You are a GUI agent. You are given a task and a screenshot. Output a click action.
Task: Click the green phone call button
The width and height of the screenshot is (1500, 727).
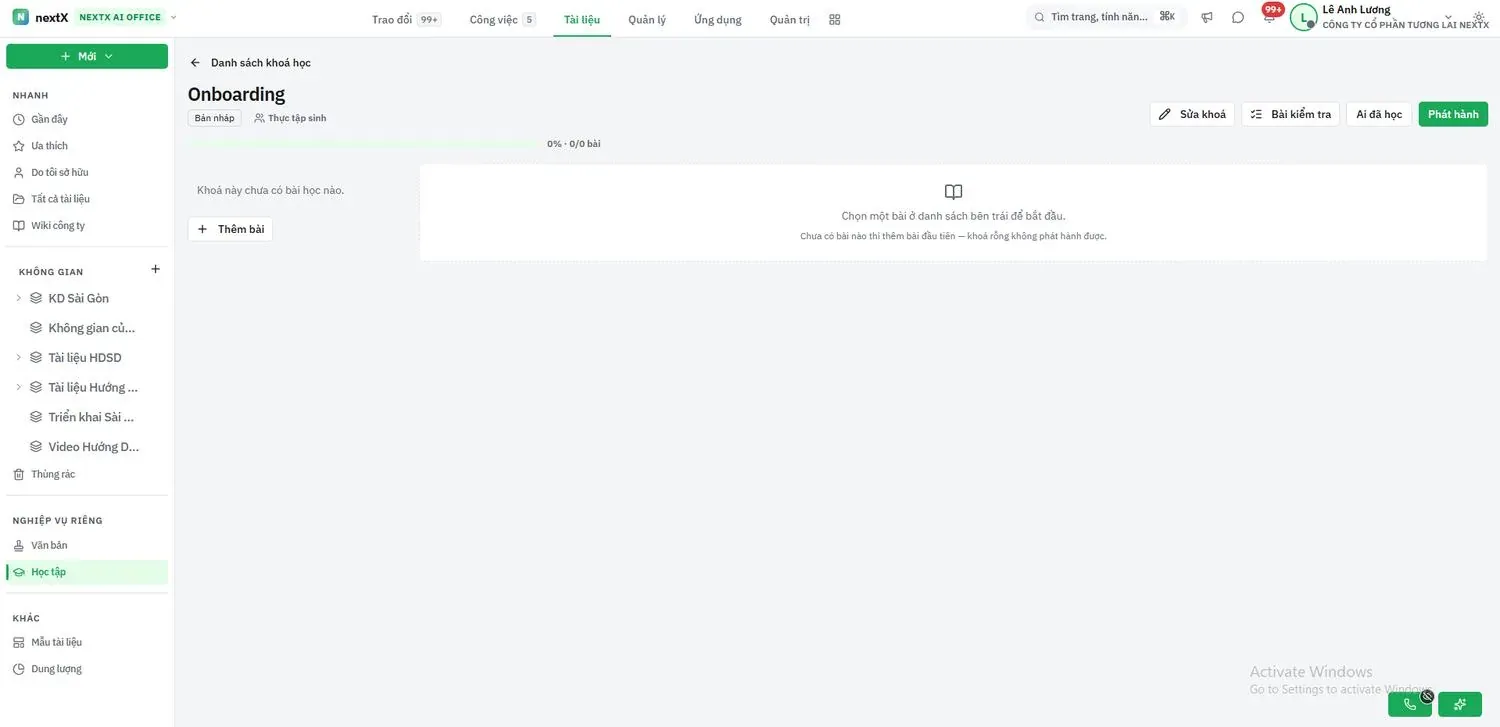[x=1410, y=704]
